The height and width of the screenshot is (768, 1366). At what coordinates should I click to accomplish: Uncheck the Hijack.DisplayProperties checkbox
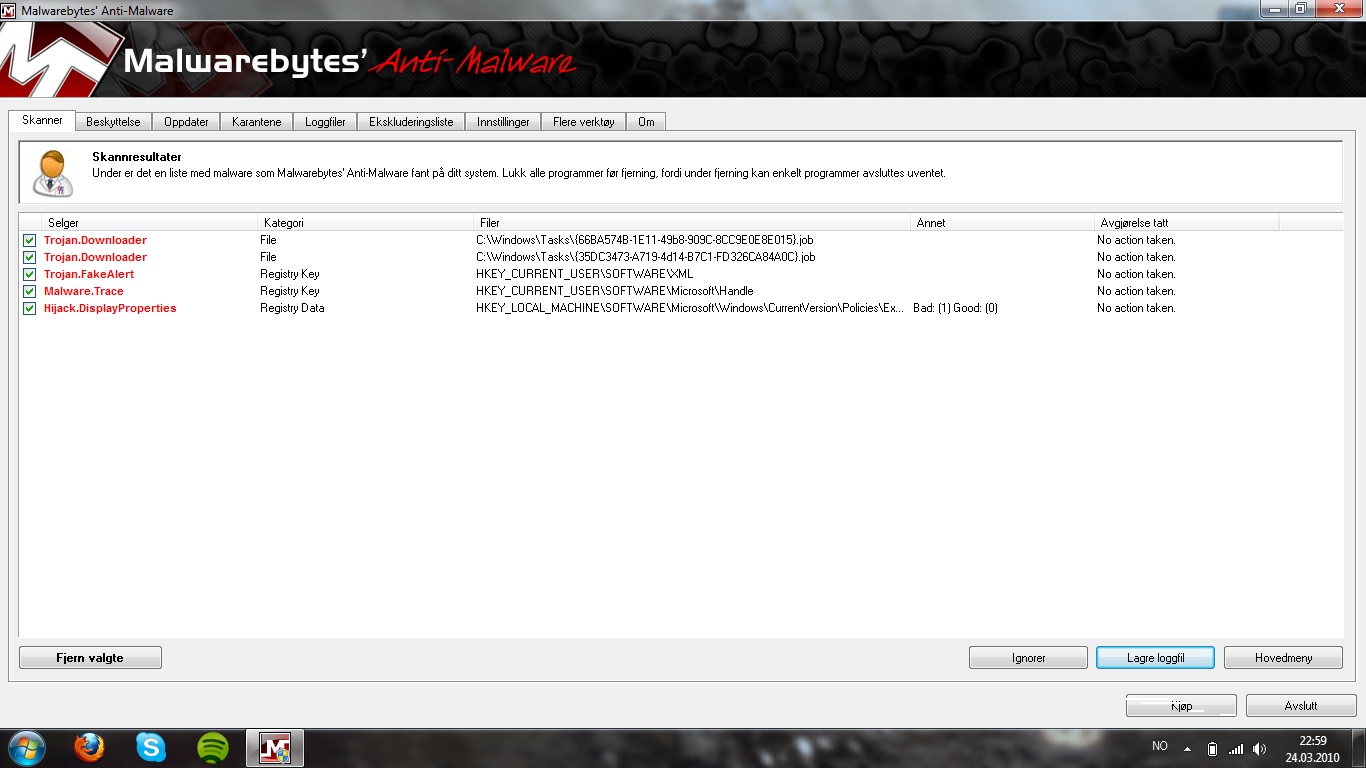click(x=29, y=308)
